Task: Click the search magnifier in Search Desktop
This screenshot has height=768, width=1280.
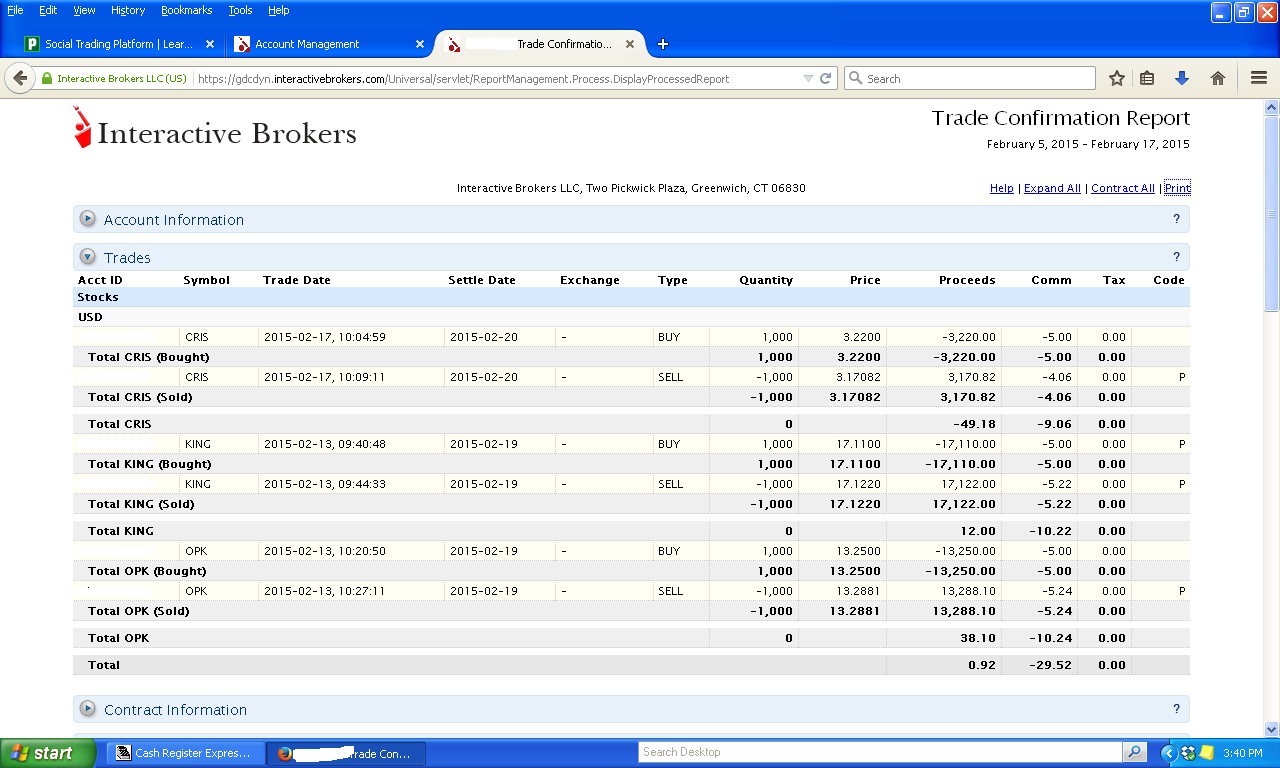Action: pyautogui.click(x=1134, y=752)
